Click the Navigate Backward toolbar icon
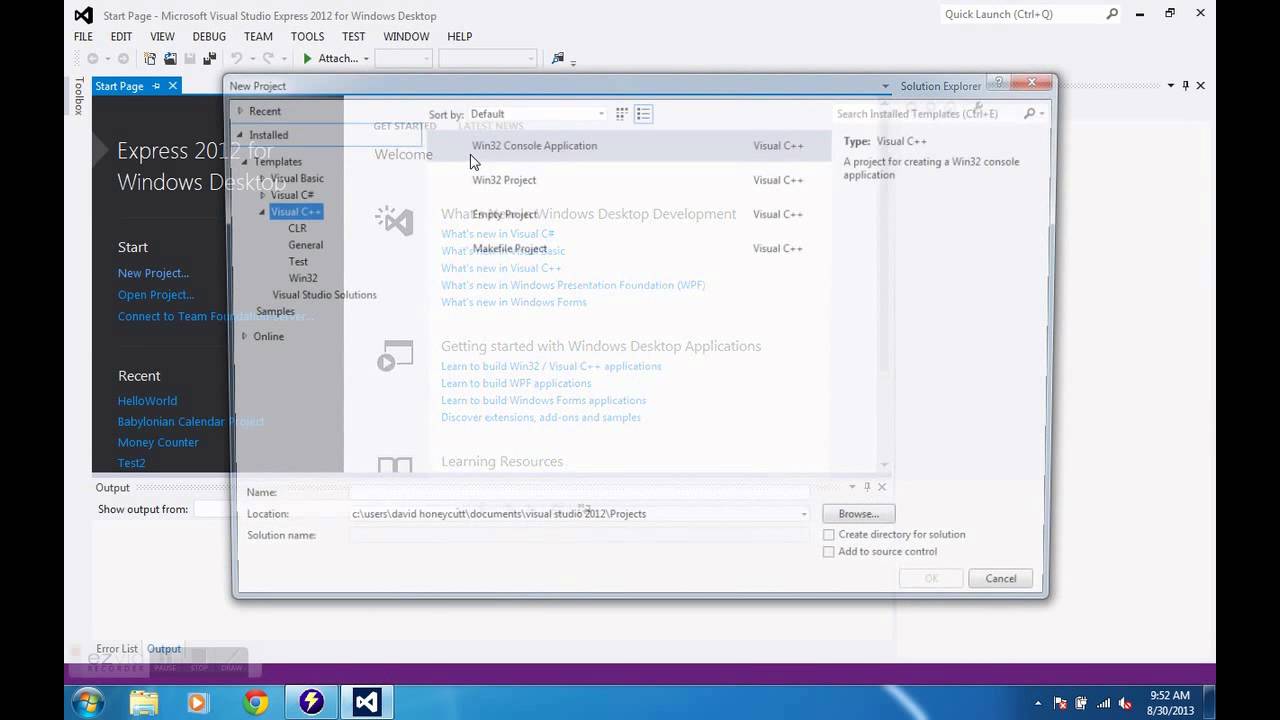 click(93, 59)
